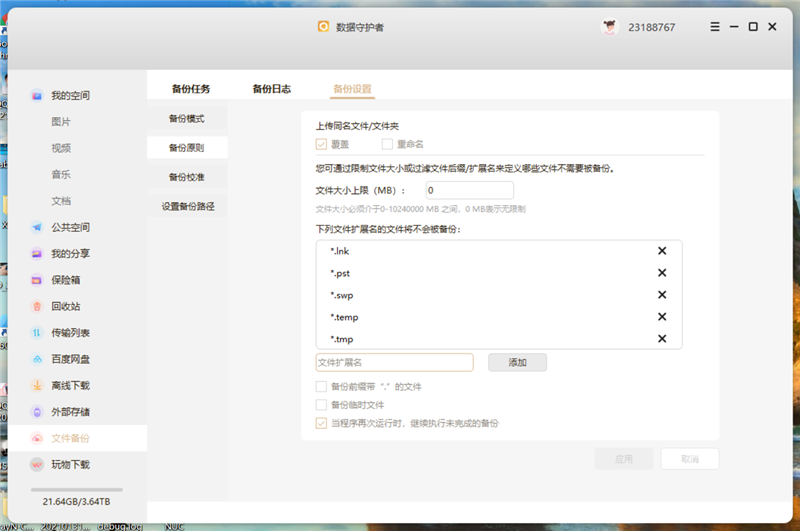The width and height of the screenshot is (800, 531).
Task: Open the hamburger menu in the title bar
Action: [715, 27]
